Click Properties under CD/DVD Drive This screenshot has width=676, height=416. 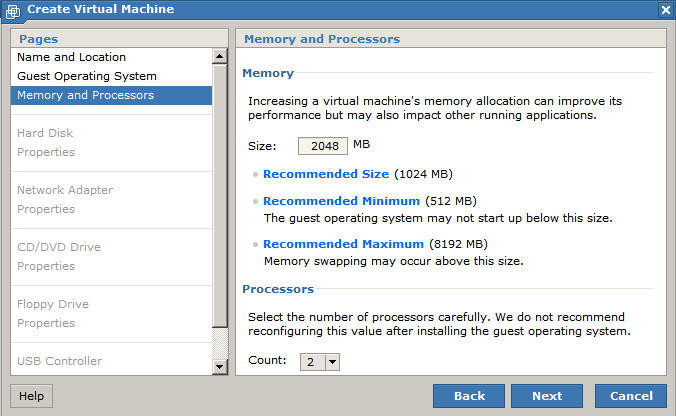(46, 266)
